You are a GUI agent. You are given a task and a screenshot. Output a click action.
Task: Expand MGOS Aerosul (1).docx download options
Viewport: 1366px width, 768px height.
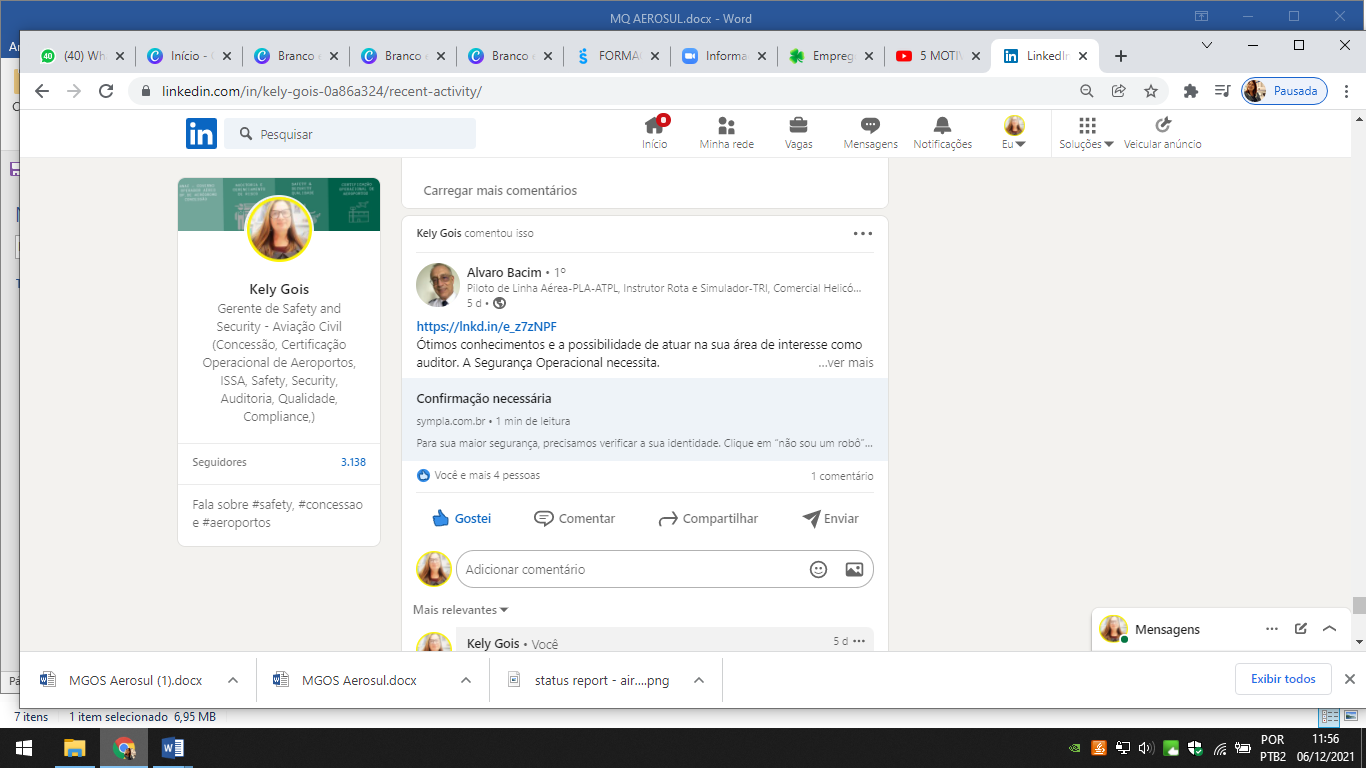(233, 680)
